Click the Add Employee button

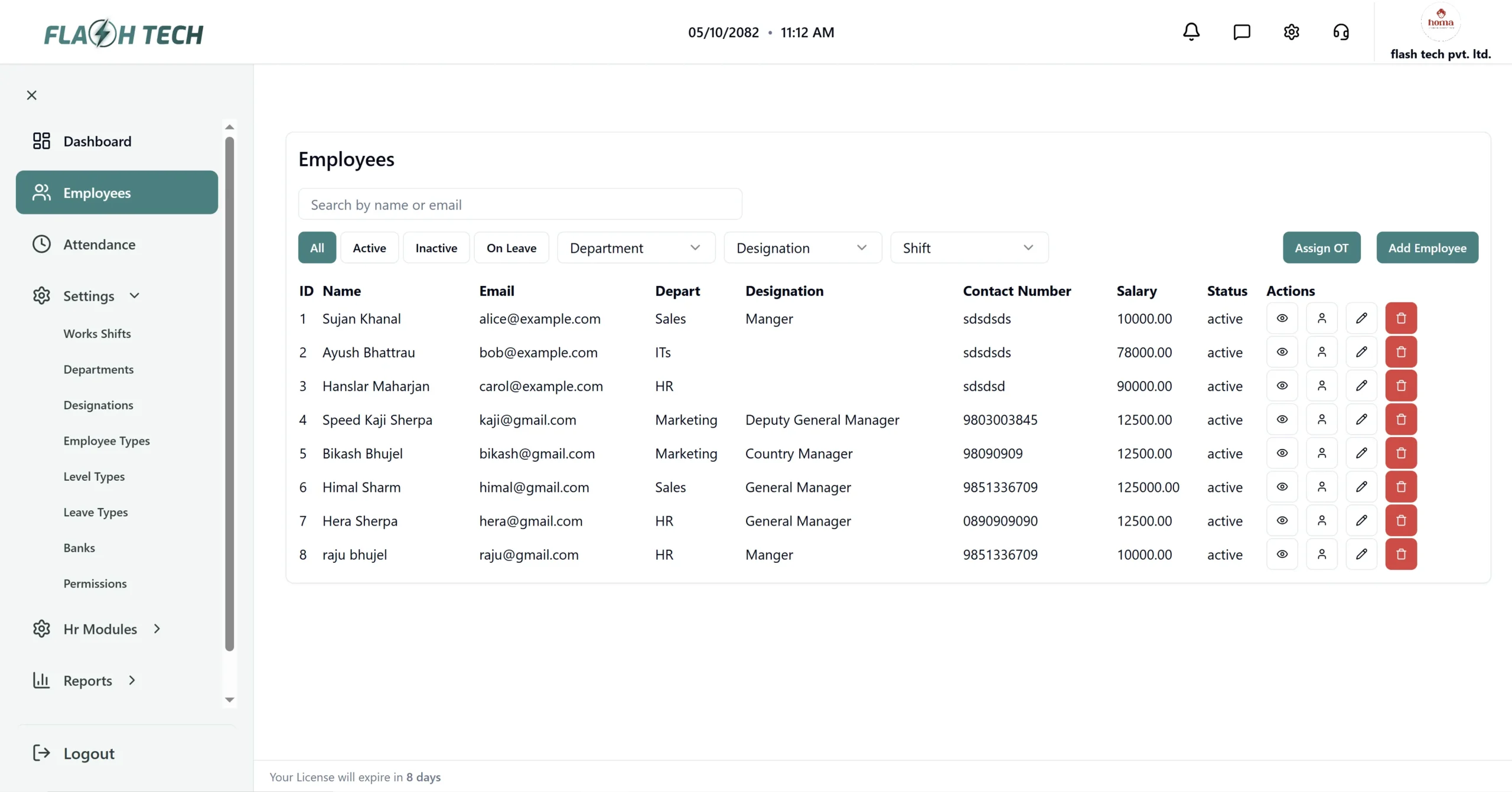click(x=1426, y=248)
